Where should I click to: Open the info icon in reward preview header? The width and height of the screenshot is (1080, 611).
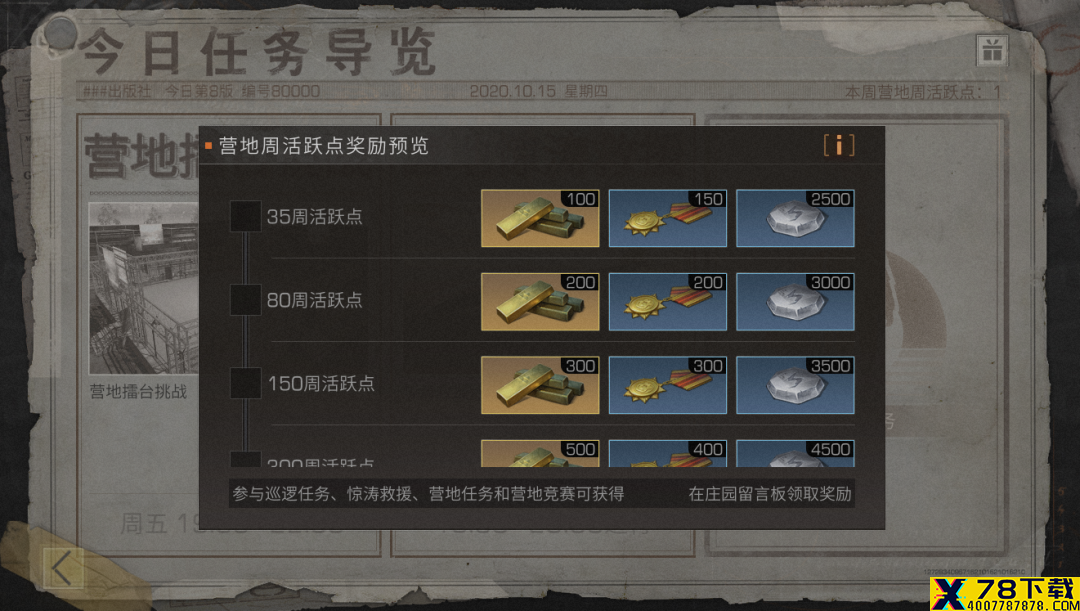[839, 145]
